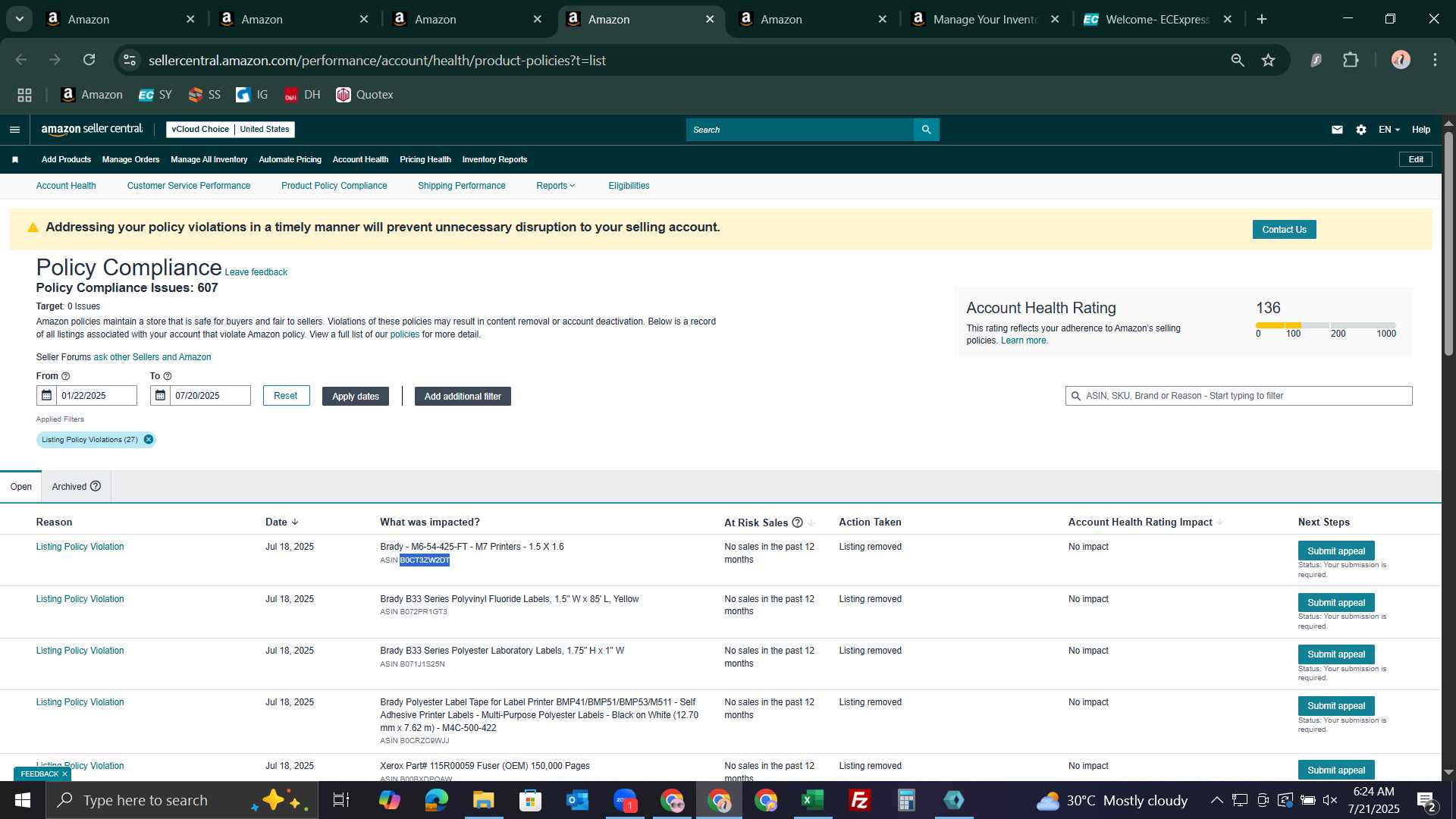Click the Archived tab help icon

96,486
